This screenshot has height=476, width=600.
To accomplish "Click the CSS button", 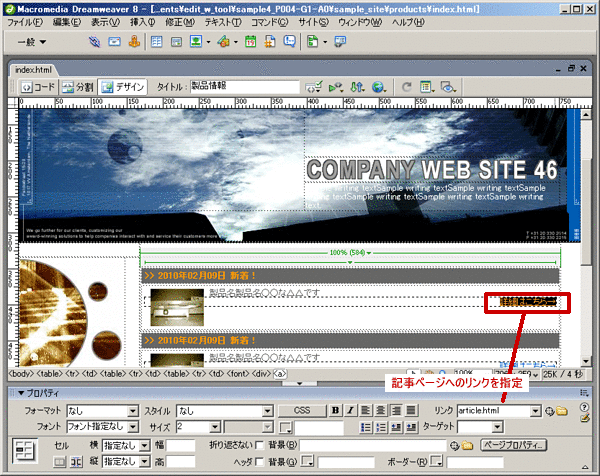I will tap(302, 411).
